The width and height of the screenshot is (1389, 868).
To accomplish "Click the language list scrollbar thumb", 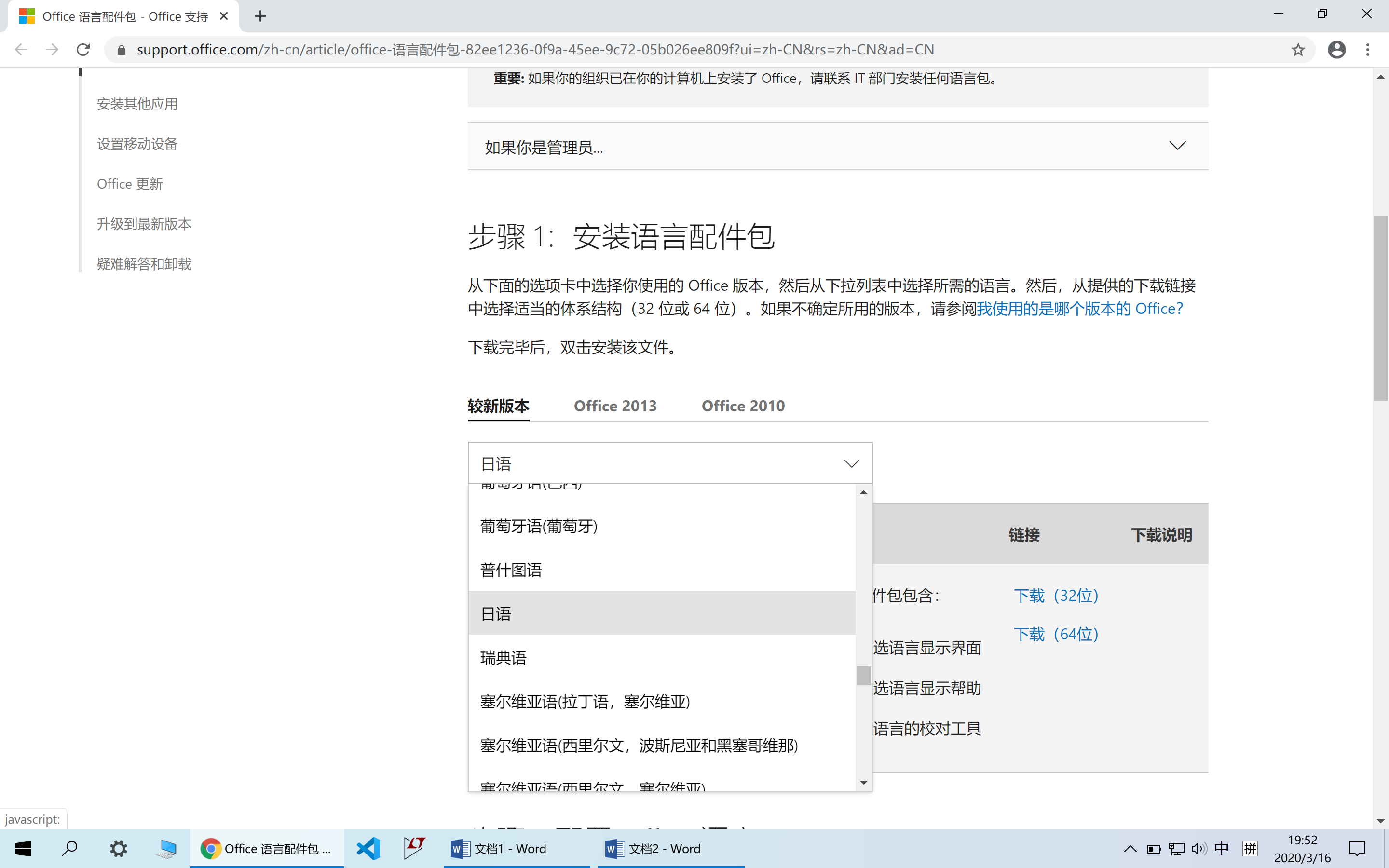I will pos(864,676).
